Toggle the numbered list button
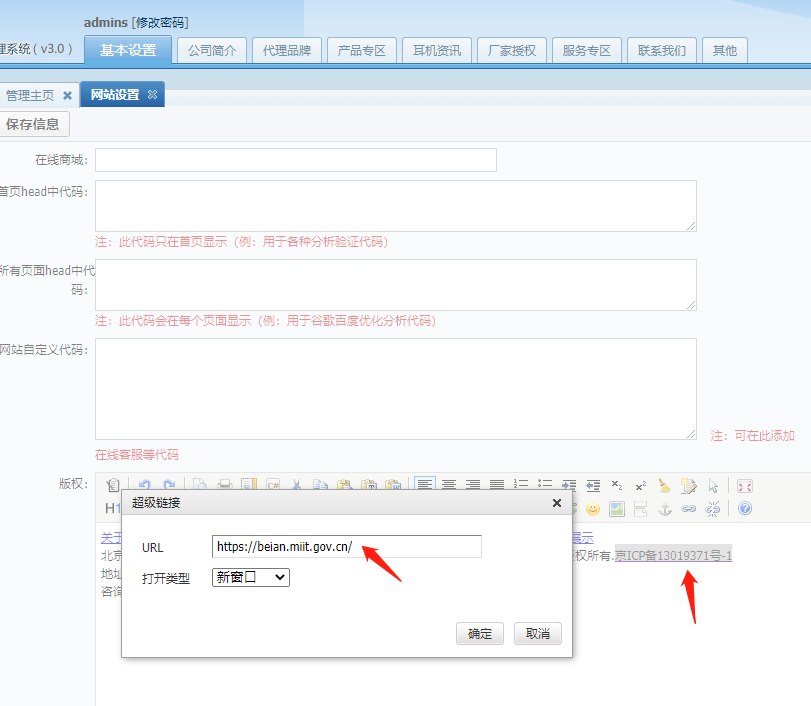The image size is (811, 706). coord(521,485)
